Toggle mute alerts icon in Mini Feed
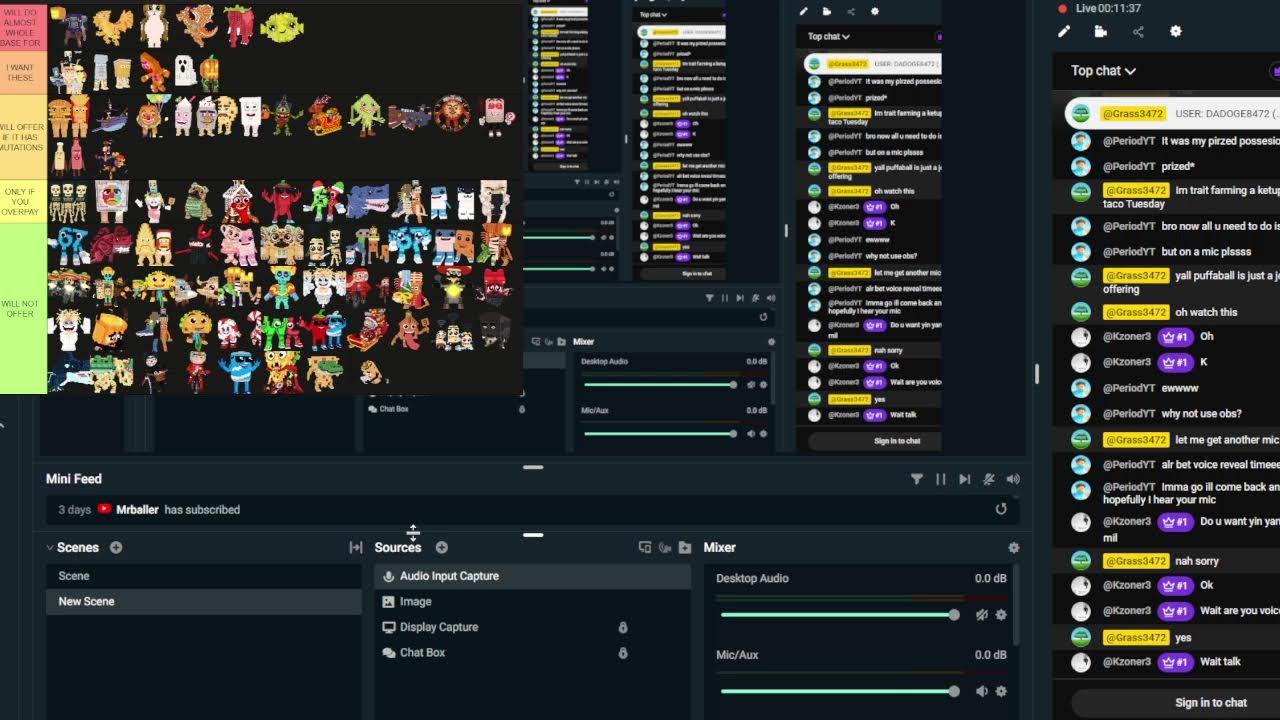 pyautogui.click(x=989, y=479)
